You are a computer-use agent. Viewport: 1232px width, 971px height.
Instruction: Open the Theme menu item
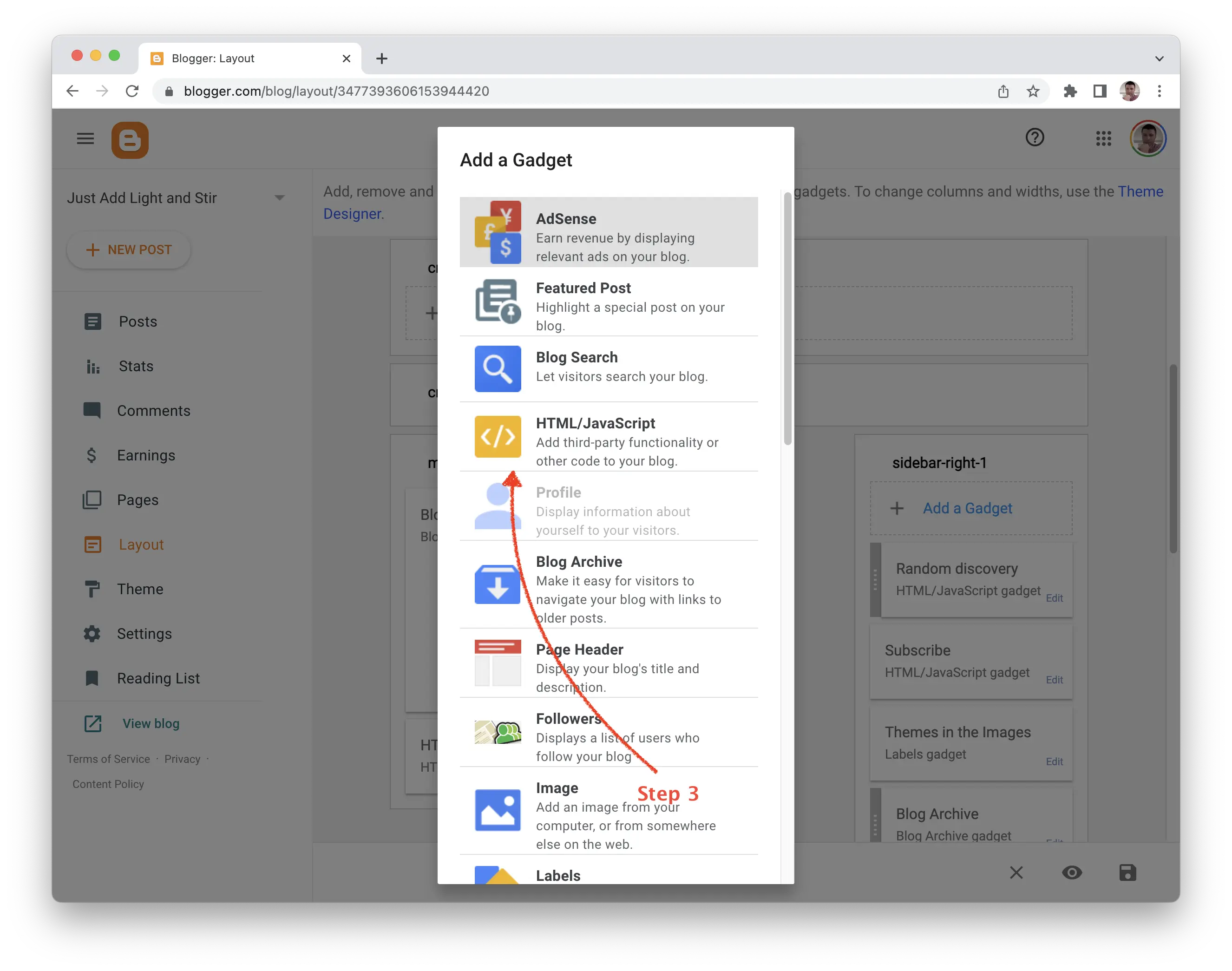pyautogui.click(x=140, y=589)
